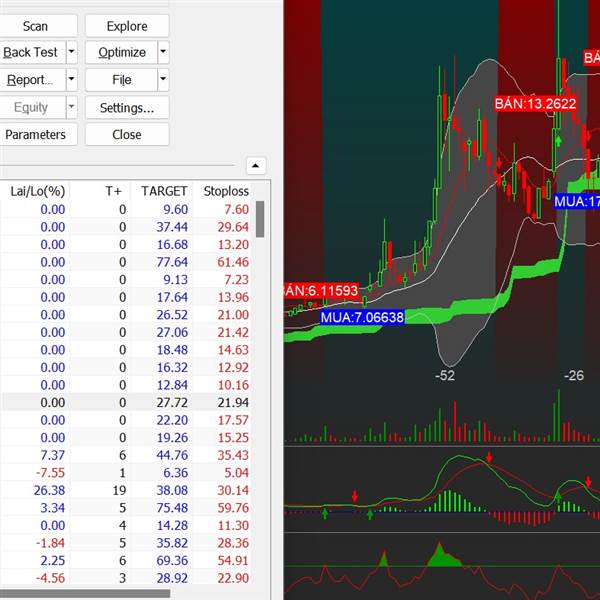Click the vertical scrollbar thumb in results list
Image resolution: width=600 pixels, height=600 pixels.
(x=260, y=219)
